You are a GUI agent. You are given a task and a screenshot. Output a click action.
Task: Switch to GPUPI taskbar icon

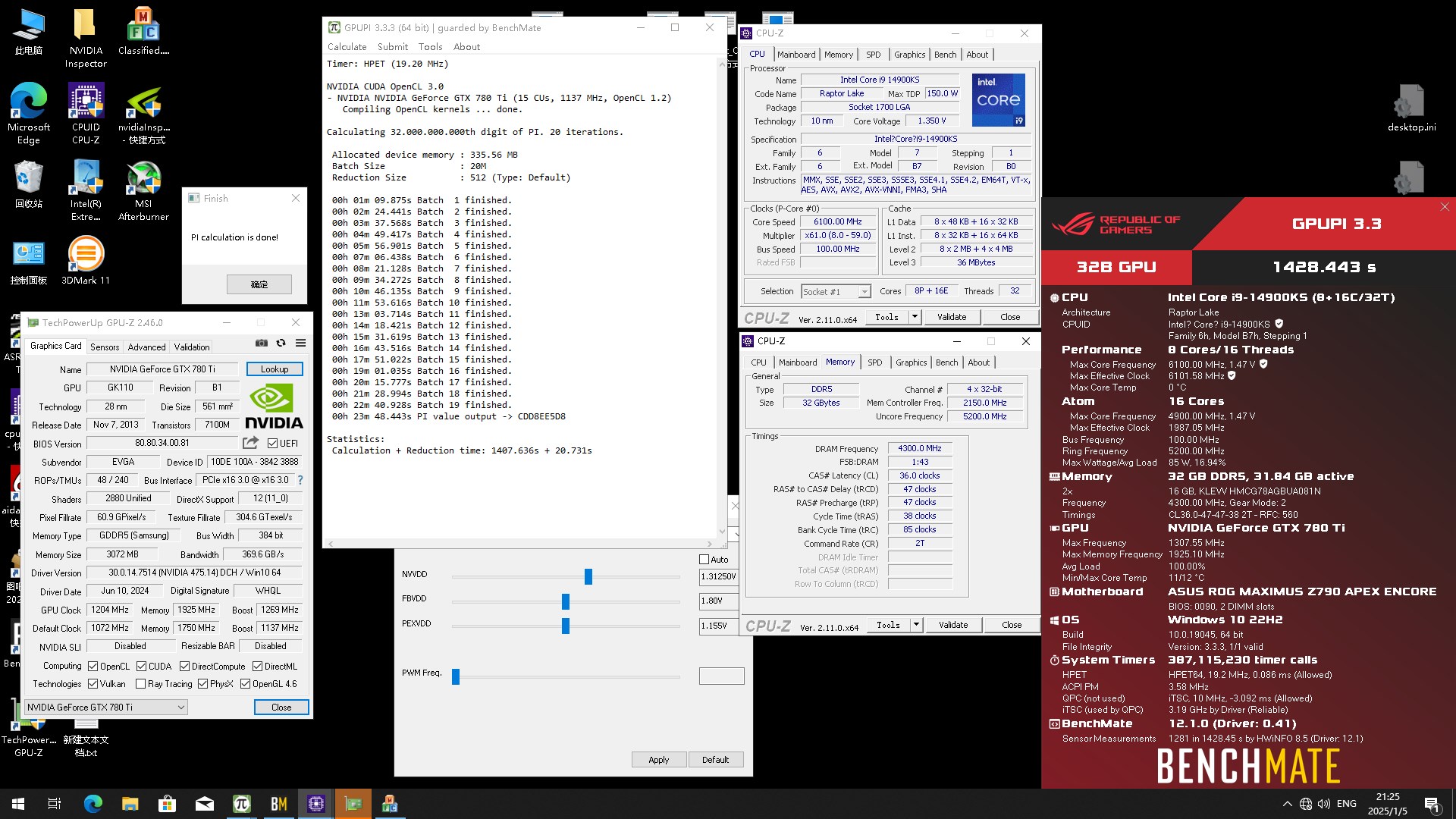pyautogui.click(x=241, y=804)
